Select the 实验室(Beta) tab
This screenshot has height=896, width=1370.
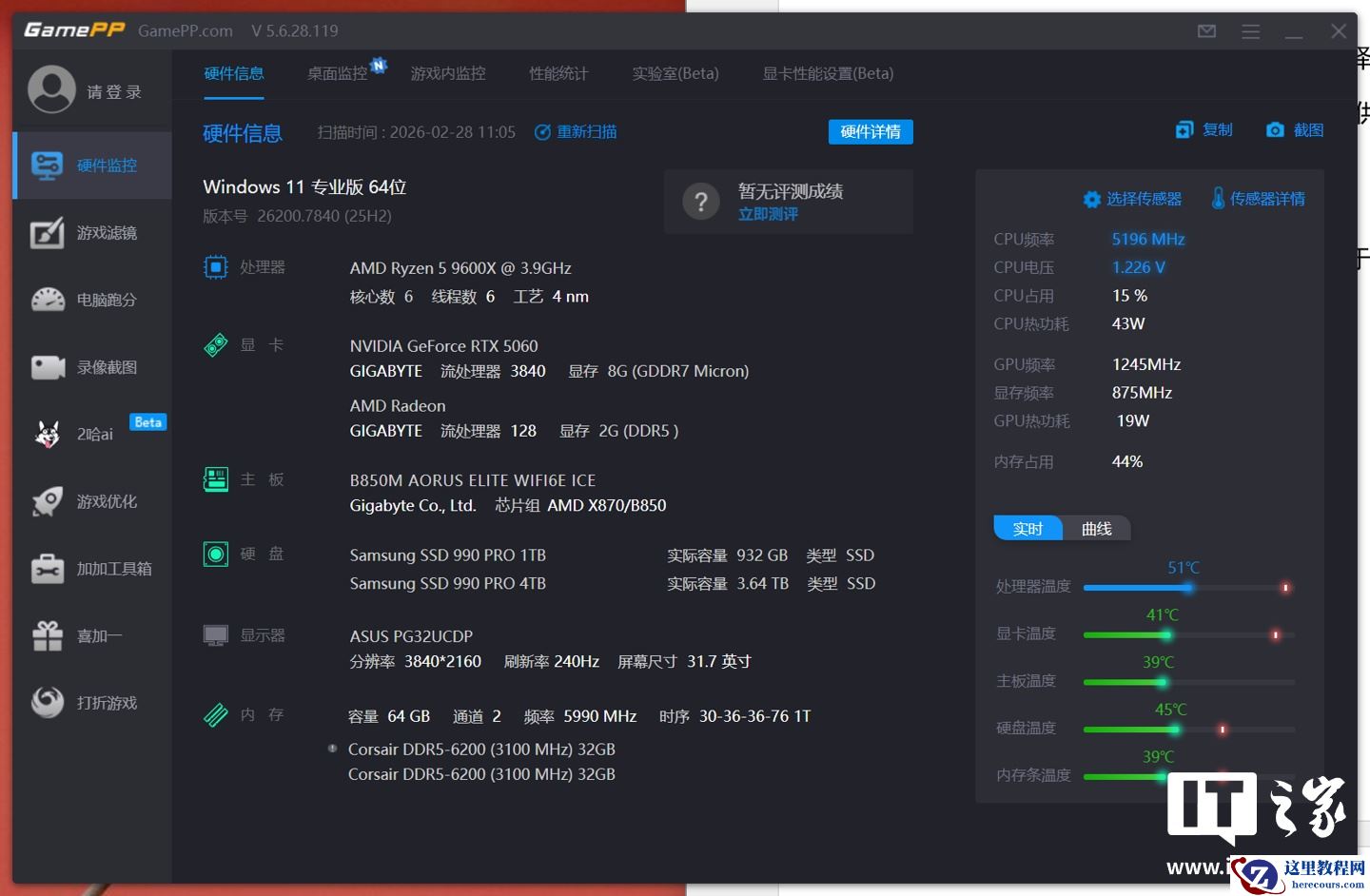pyautogui.click(x=675, y=73)
